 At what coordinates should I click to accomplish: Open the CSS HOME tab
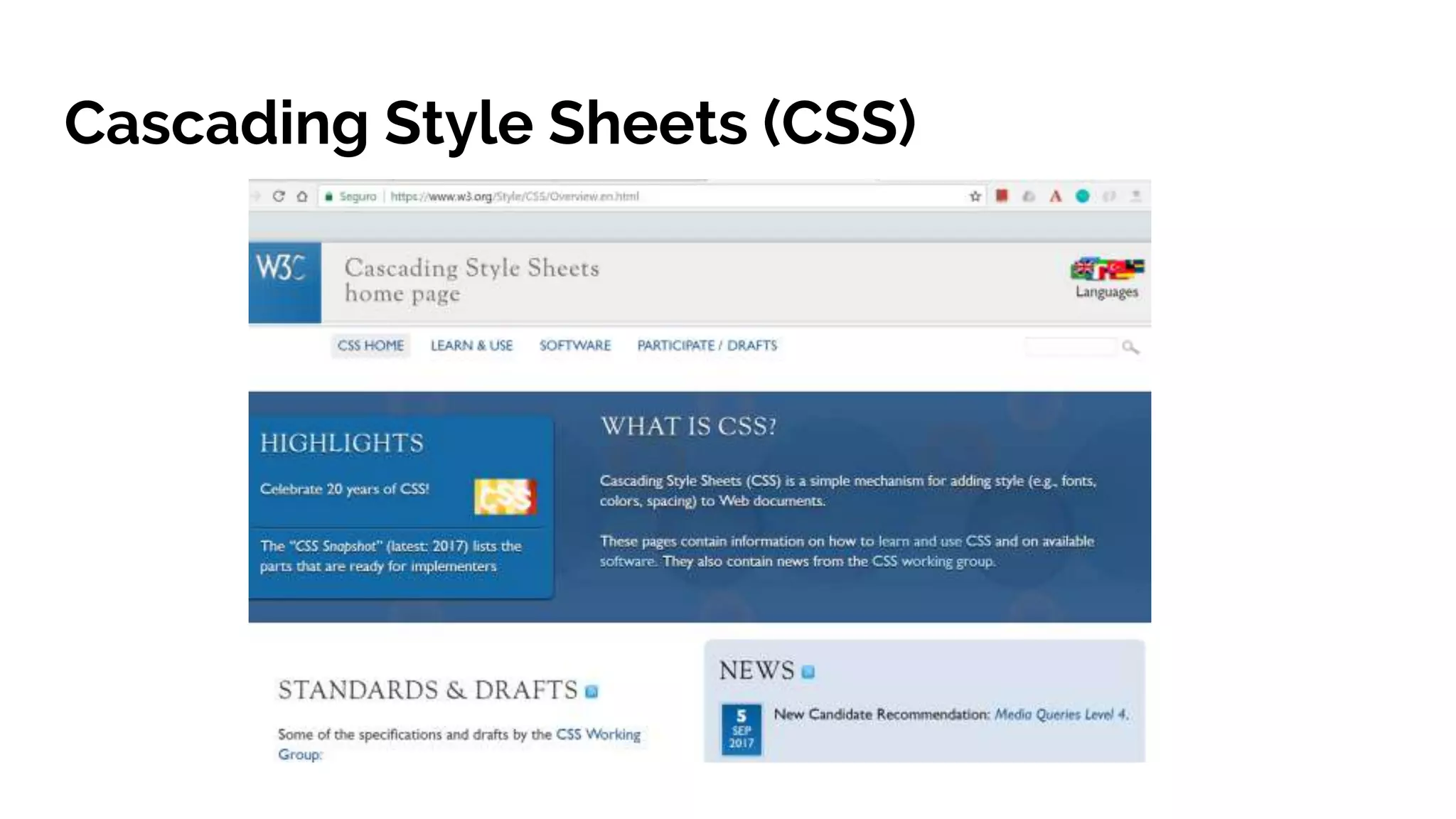(370, 346)
